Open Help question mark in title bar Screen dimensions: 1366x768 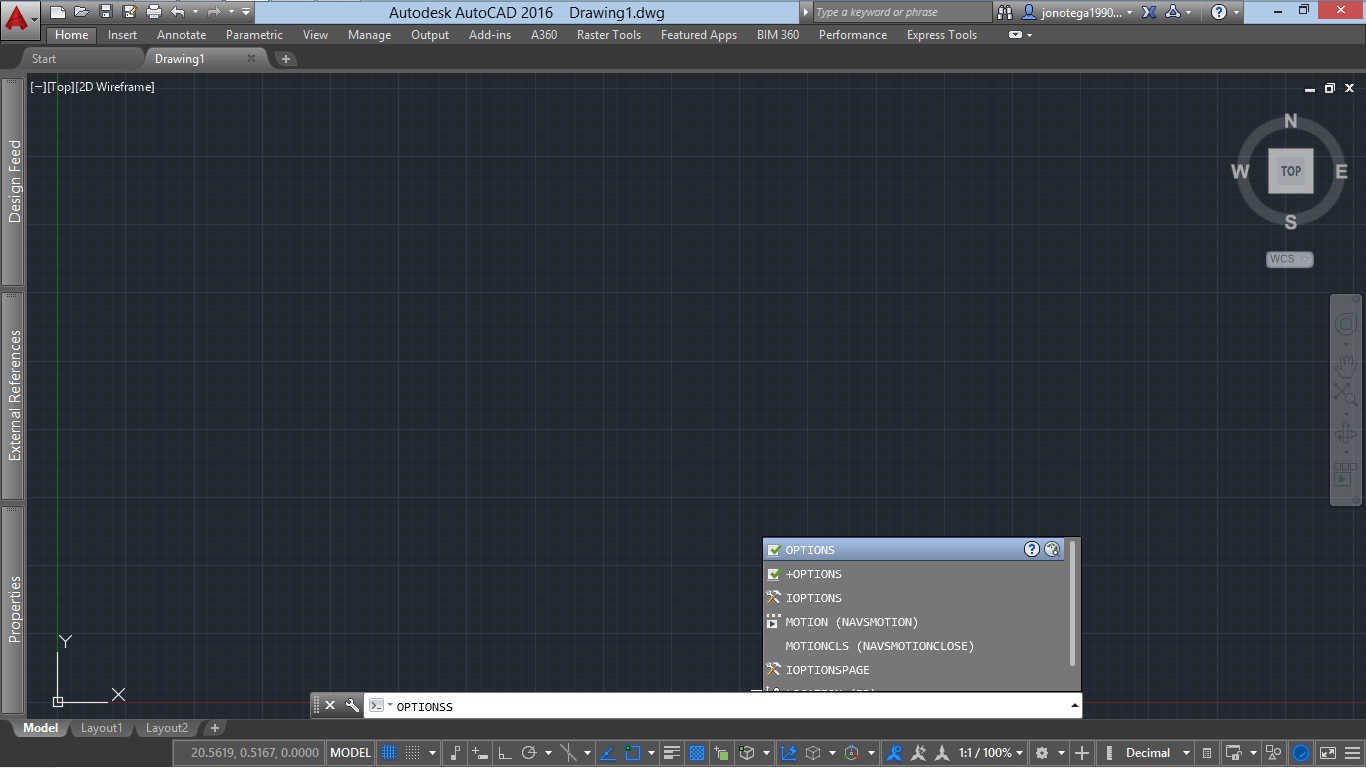(x=1218, y=13)
